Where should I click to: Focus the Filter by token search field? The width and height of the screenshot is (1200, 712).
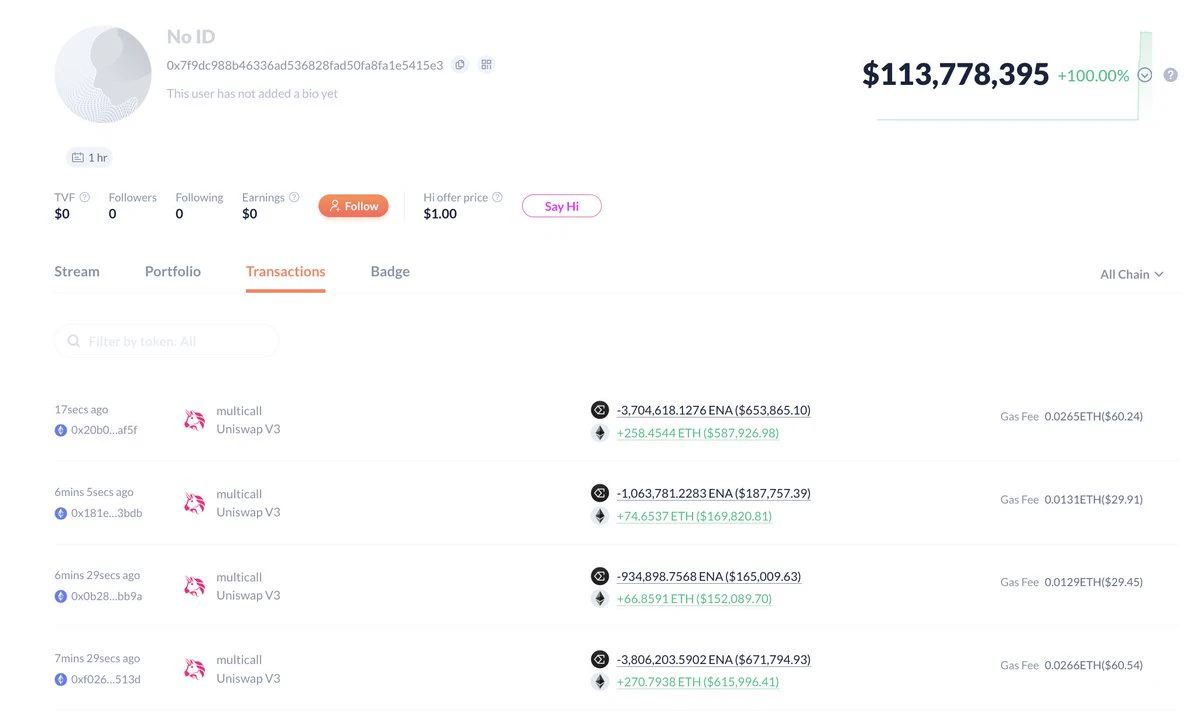coord(167,341)
